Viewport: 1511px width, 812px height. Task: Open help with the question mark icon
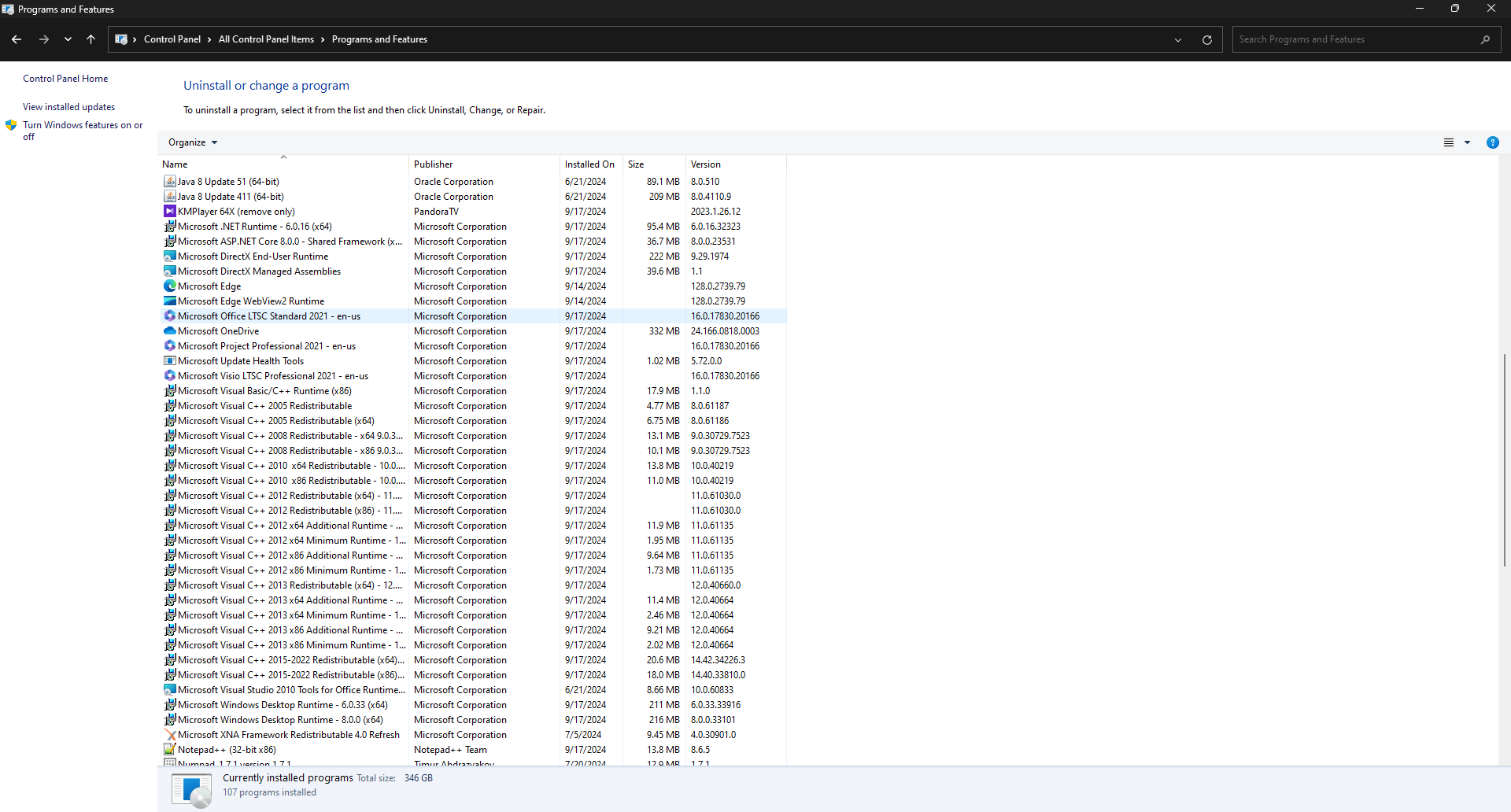point(1492,142)
